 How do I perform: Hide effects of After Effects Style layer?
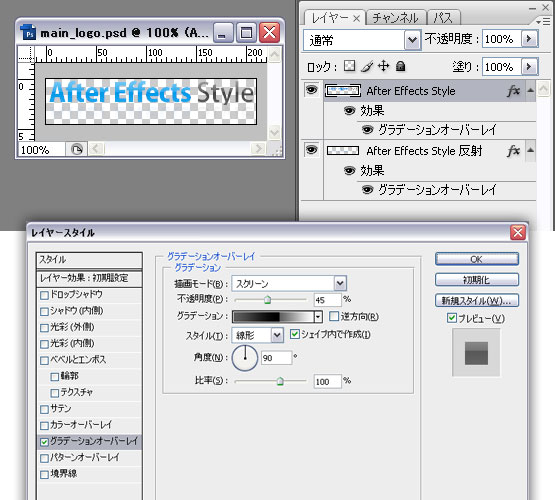[x=349, y=111]
